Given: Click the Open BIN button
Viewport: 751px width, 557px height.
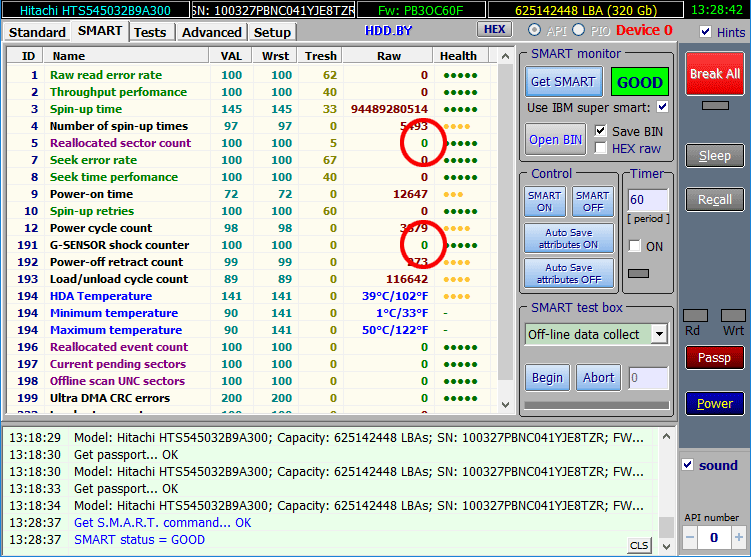Looking at the screenshot, I should point(555,139).
